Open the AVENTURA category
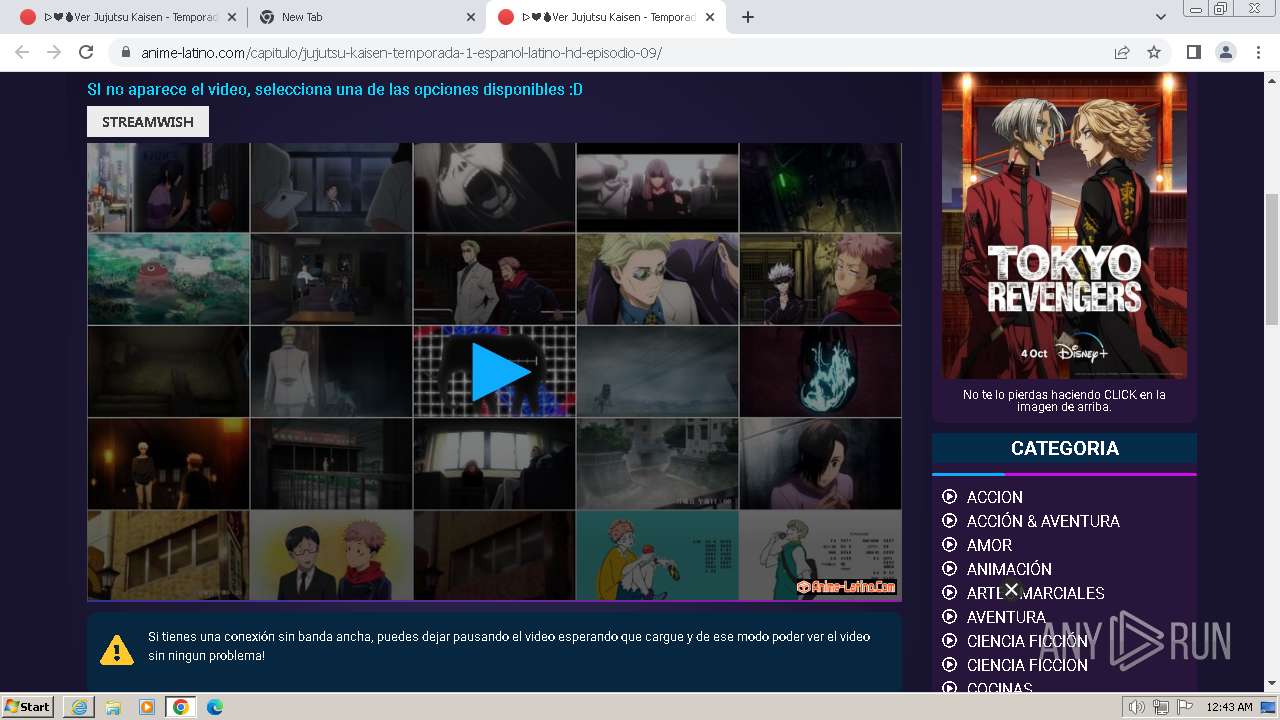This screenshot has width=1280, height=720. pyautogui.click(x=1006, y=617)
